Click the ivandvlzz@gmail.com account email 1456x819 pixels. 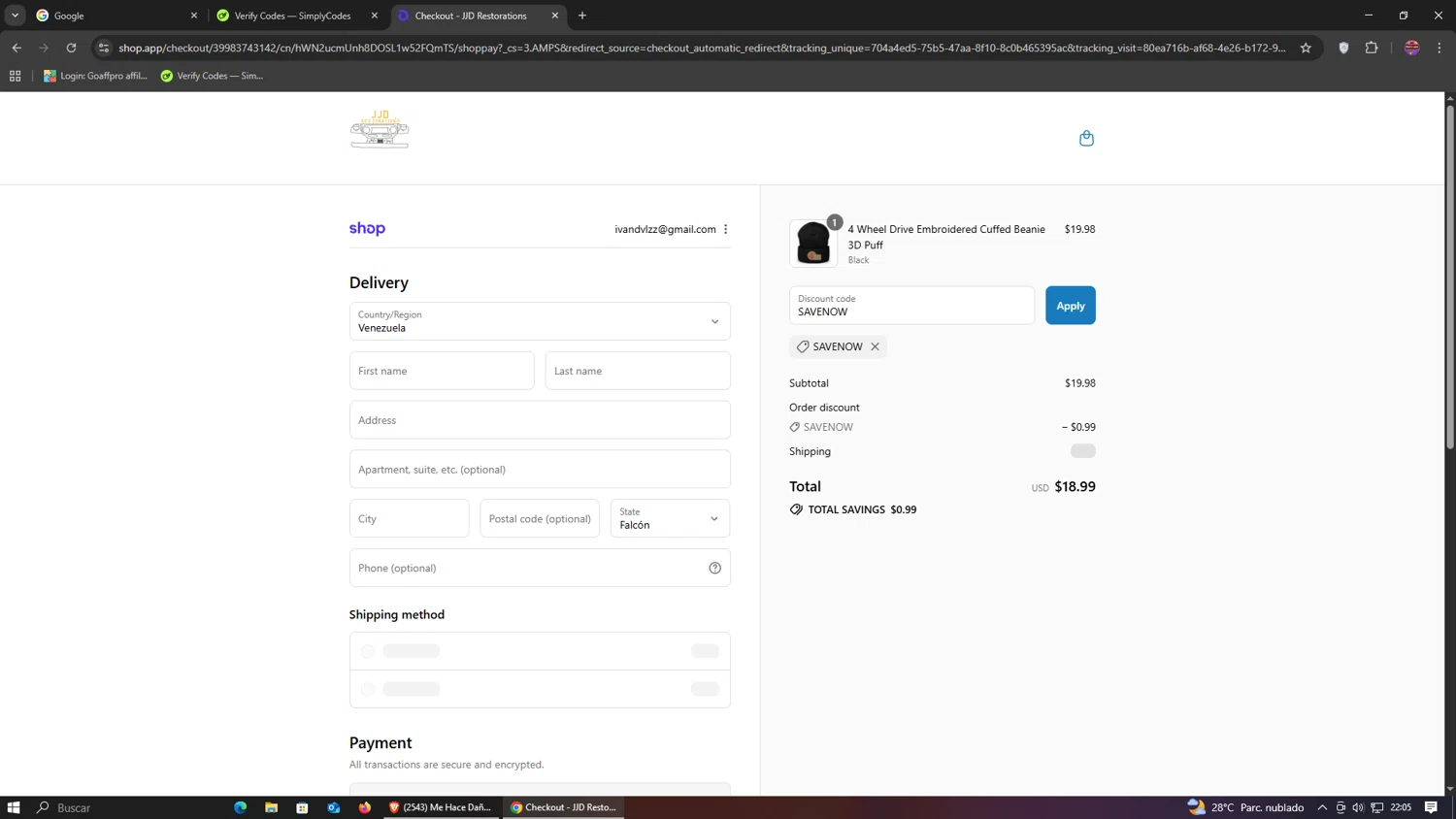point(665,229)
